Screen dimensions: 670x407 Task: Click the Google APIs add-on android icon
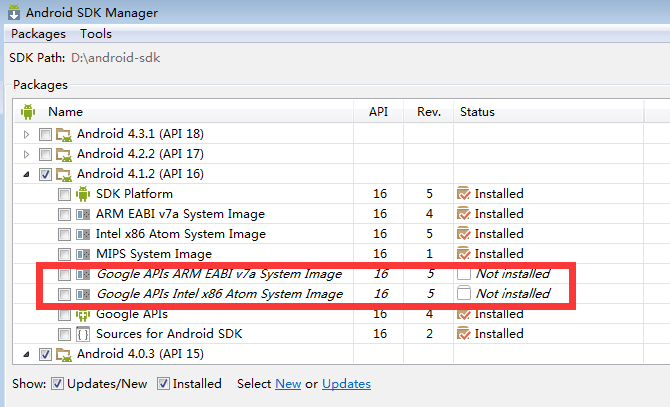83,315
